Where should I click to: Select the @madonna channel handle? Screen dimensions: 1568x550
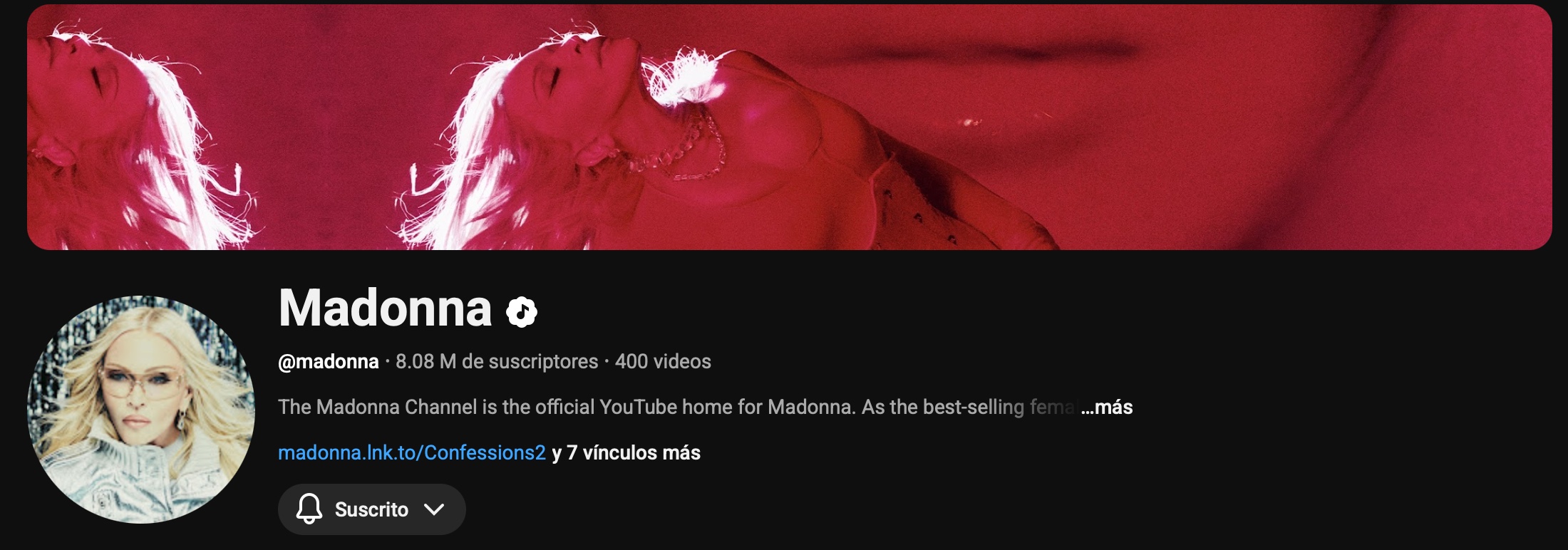[329, 361]
